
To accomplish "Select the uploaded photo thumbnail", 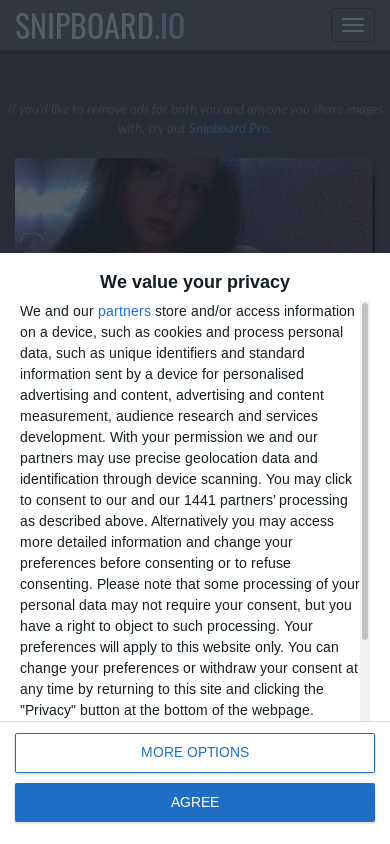I will 194,205.
